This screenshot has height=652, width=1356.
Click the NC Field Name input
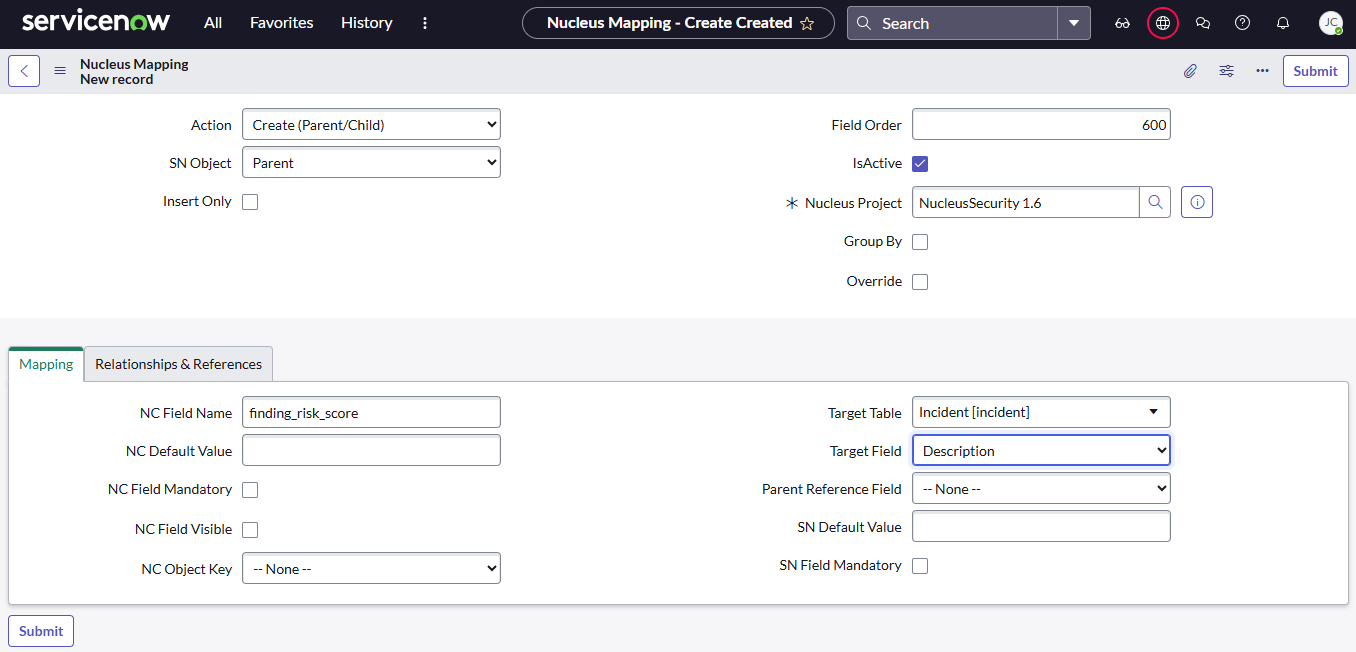point(371,412)
